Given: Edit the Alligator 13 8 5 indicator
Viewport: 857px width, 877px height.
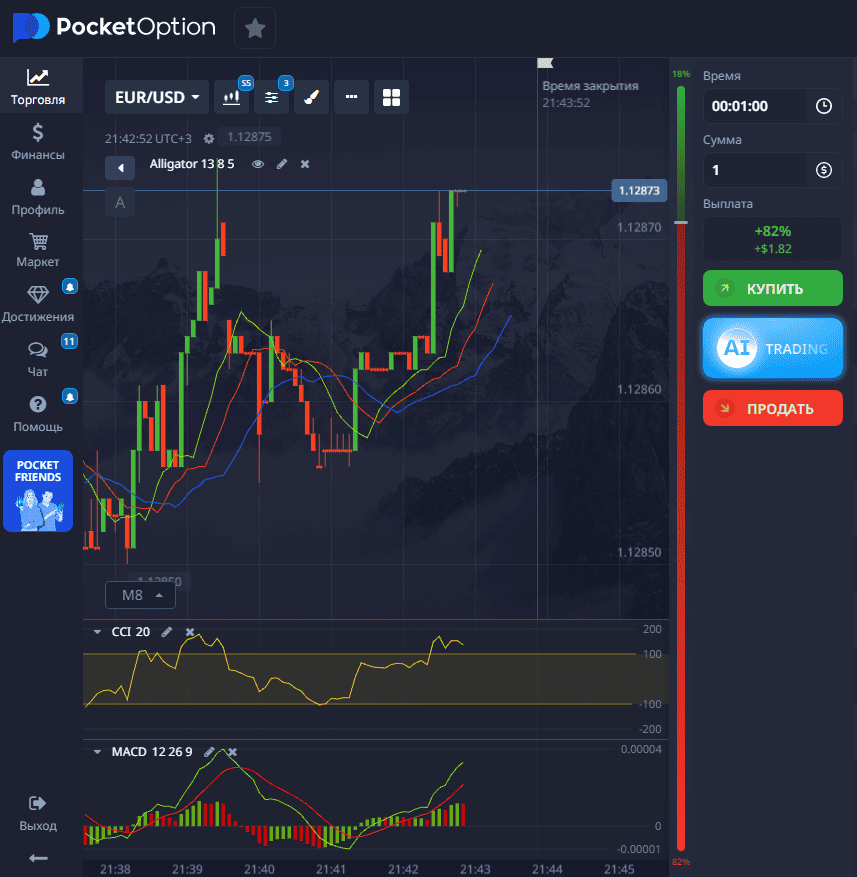Looking at the screenshot, I should (x=282, y=164).
